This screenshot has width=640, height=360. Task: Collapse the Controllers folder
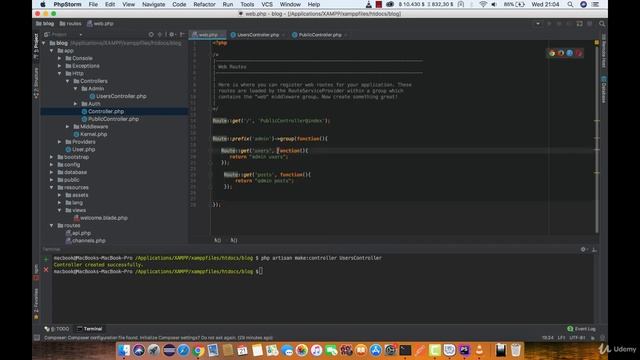click(68, 81)
